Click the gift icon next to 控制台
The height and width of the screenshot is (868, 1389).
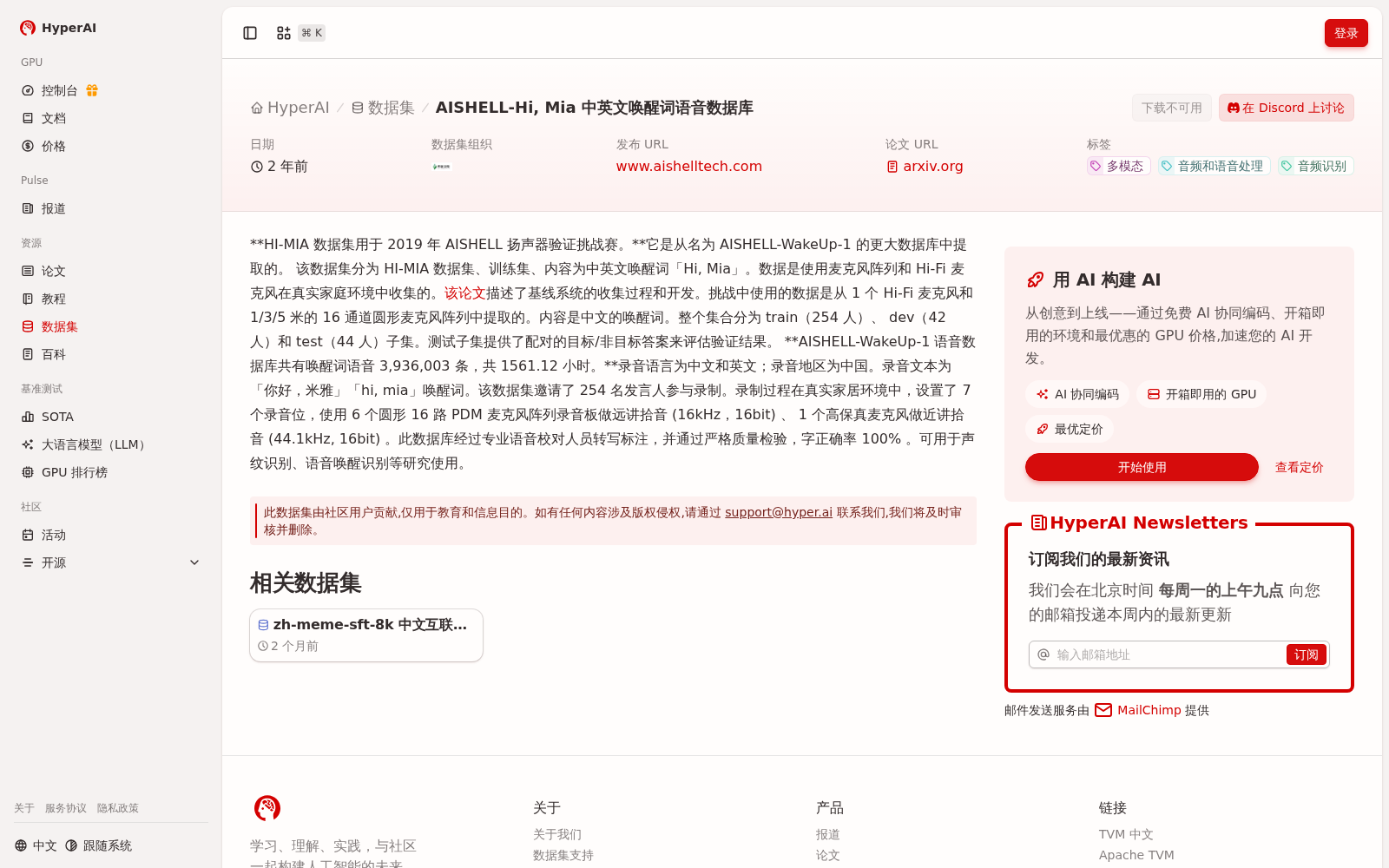[92, 90]
